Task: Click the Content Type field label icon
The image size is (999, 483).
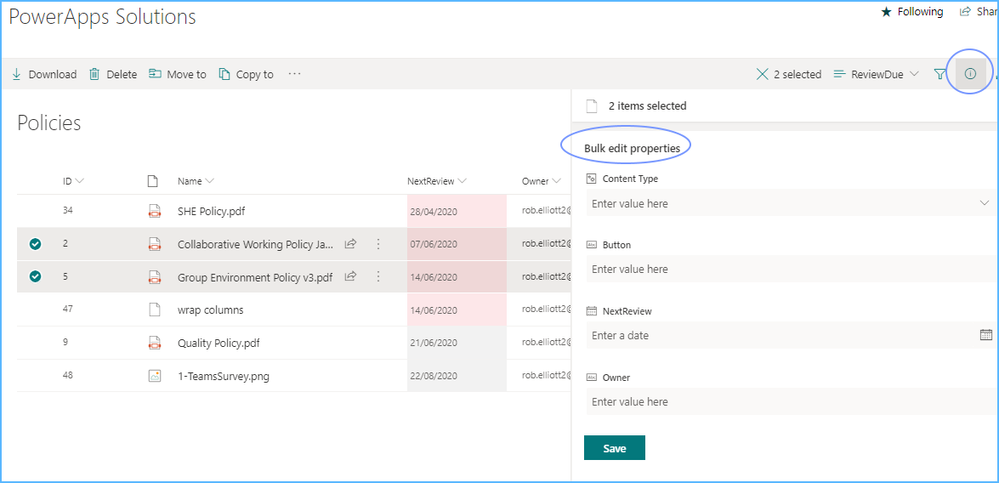Action: pos(591,178)
